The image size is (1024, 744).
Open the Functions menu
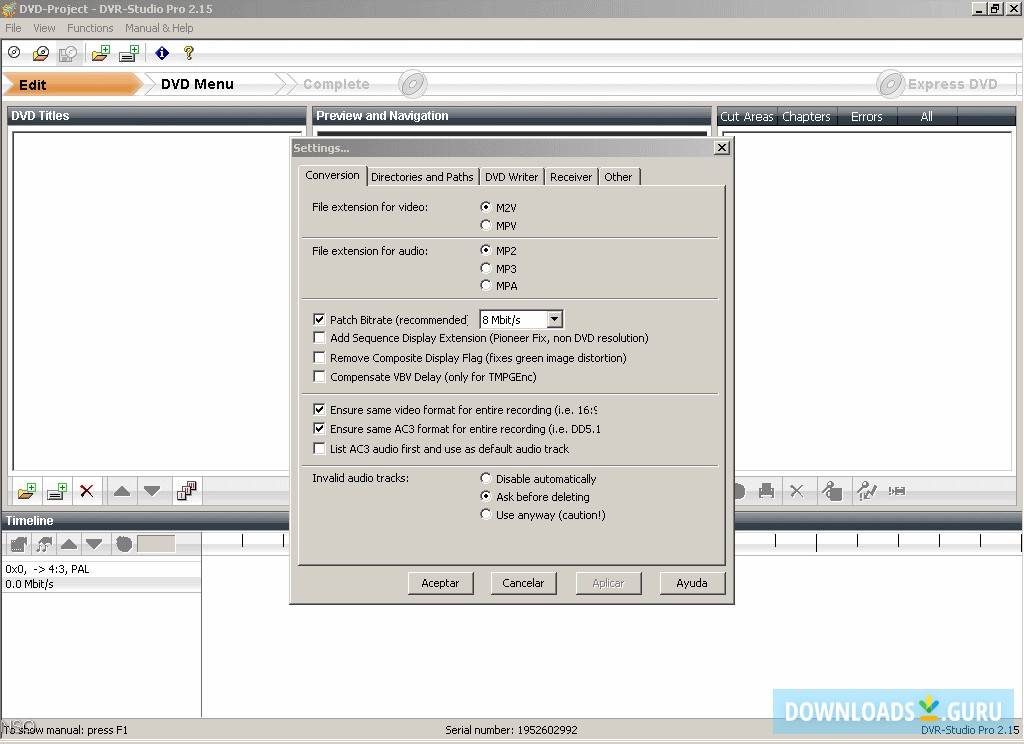tap(90, 28)
